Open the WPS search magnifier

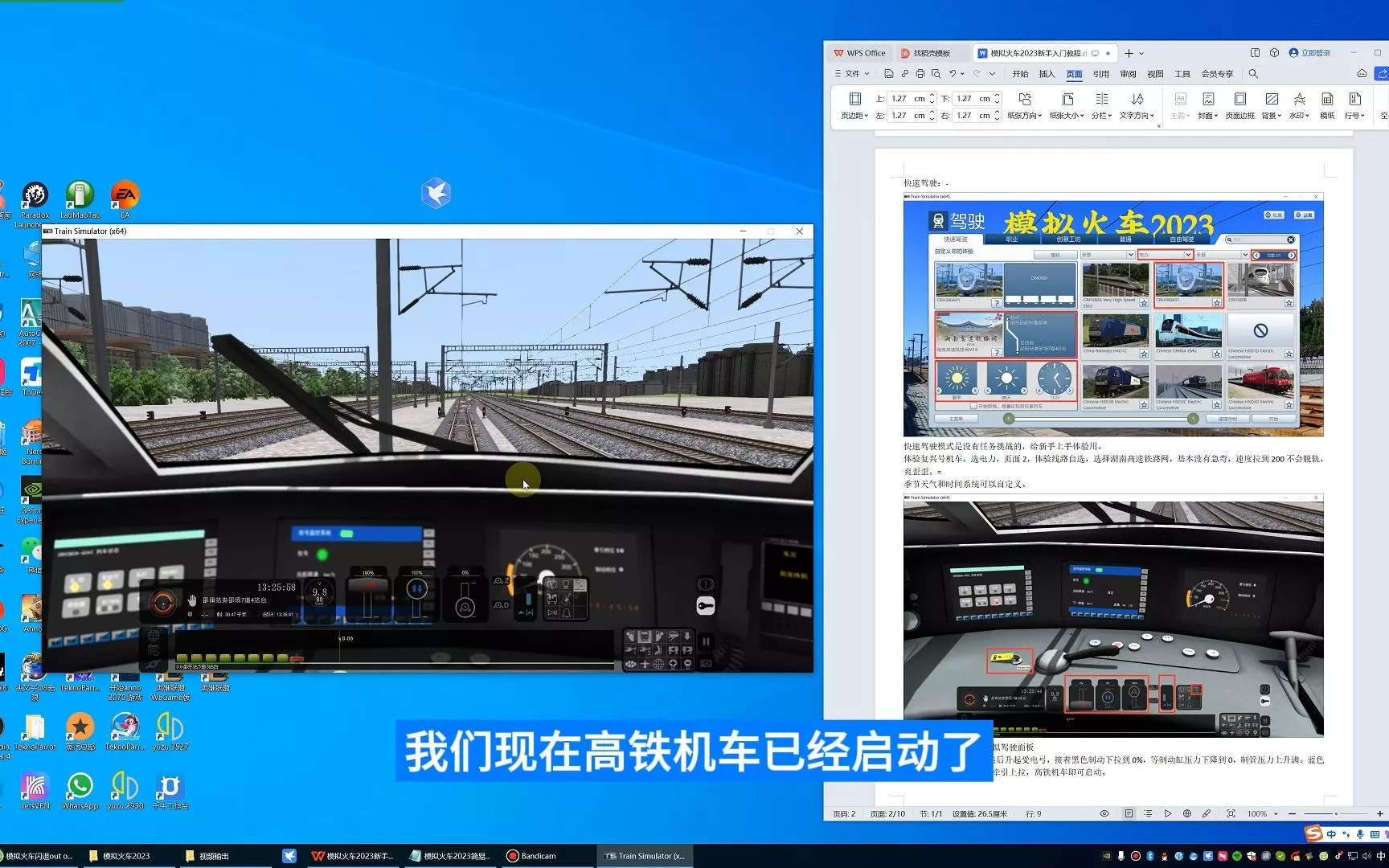1252,74
